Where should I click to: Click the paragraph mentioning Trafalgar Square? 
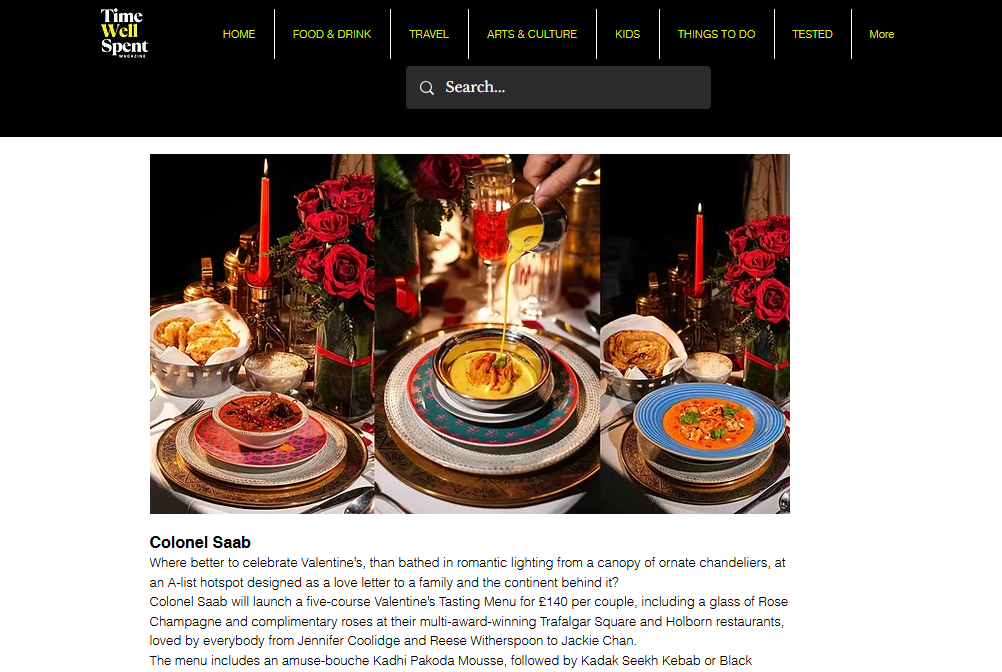point(468,621)
